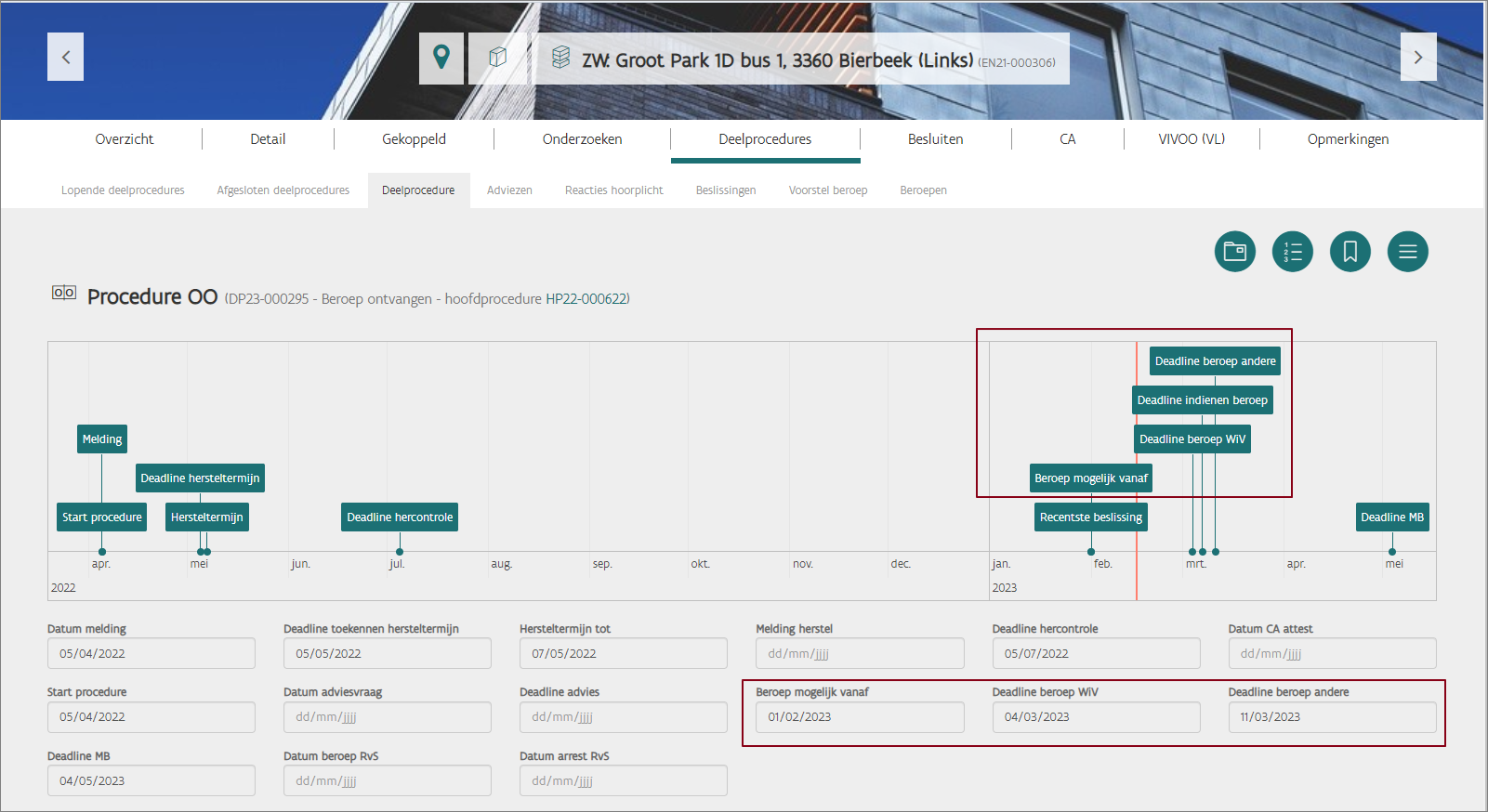Select the Adviezen sub-tab

point(509,190)
